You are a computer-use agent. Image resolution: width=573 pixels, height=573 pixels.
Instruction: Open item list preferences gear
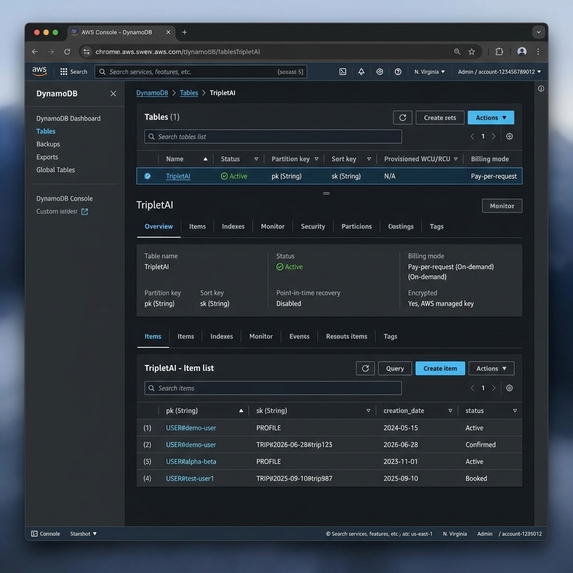(509, 388)
